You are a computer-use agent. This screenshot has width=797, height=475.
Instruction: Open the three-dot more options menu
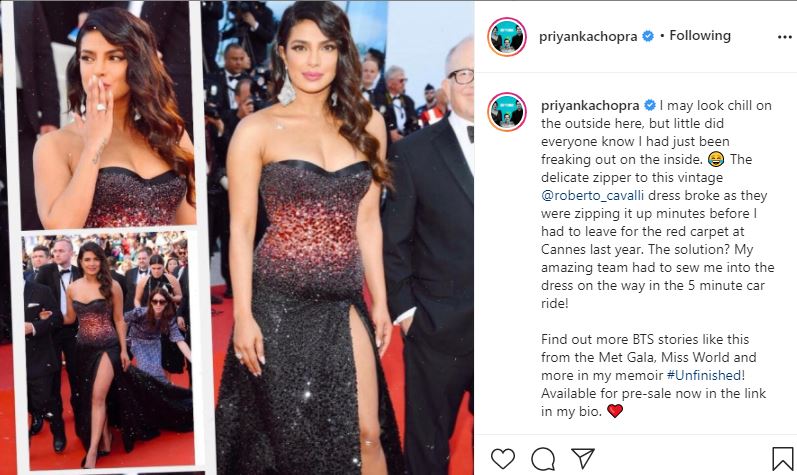784,37
